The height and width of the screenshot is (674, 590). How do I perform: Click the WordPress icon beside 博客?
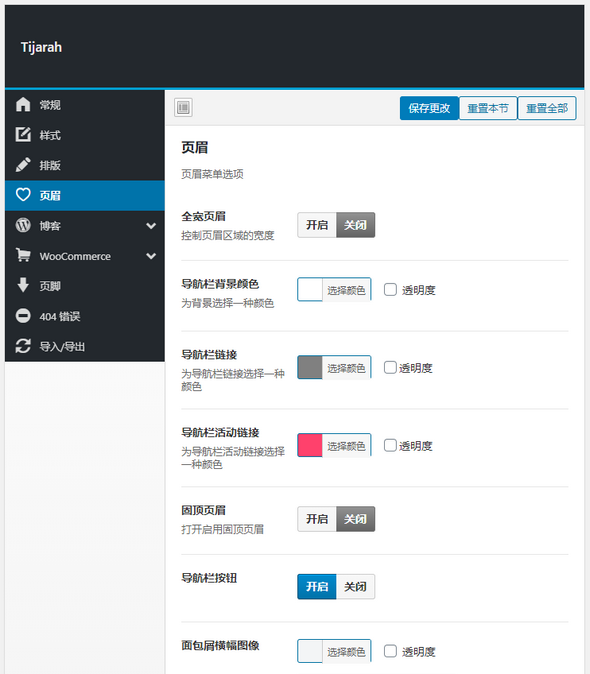point(23,225)
